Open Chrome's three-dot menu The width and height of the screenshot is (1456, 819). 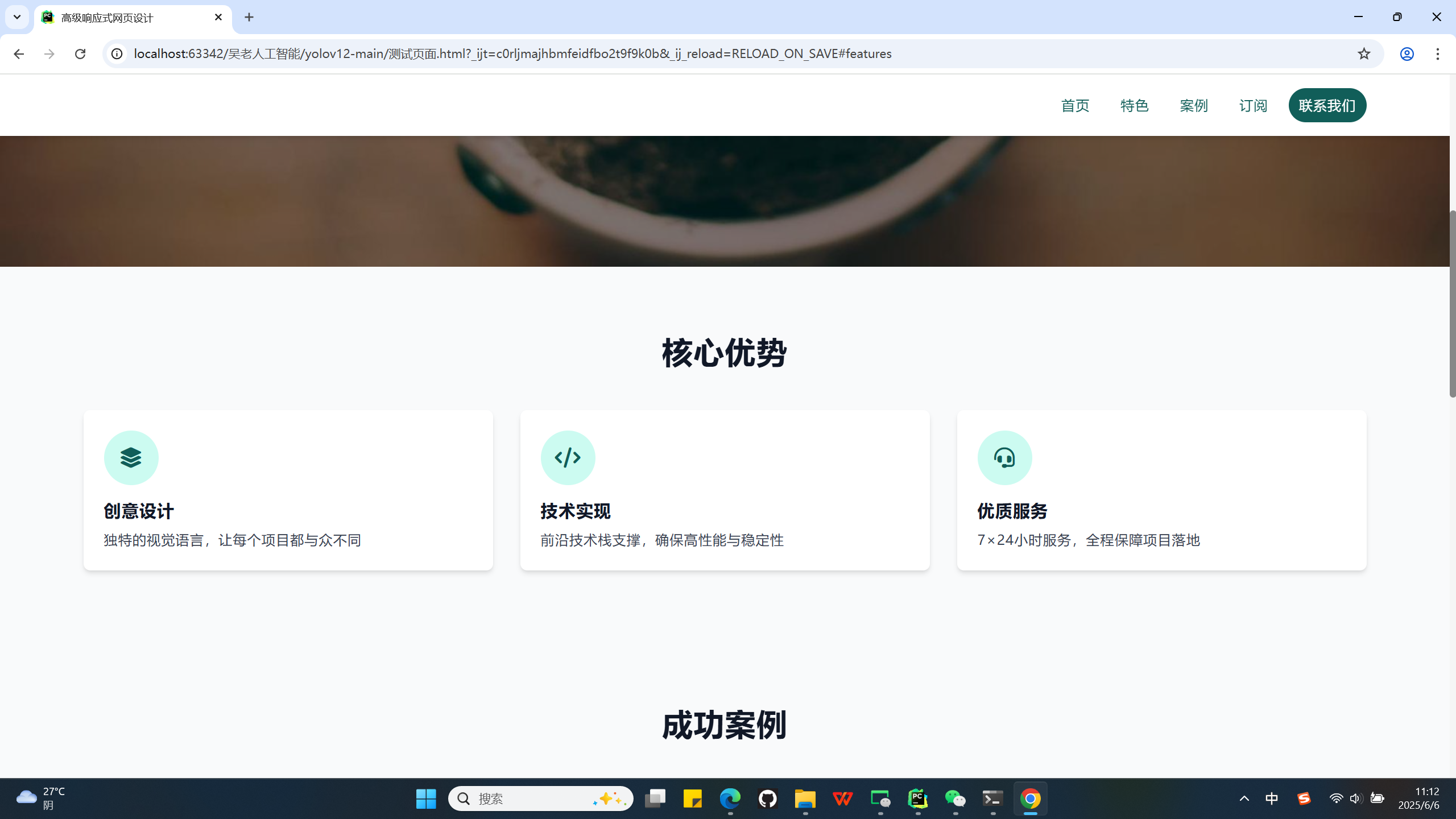[1437, 53]
